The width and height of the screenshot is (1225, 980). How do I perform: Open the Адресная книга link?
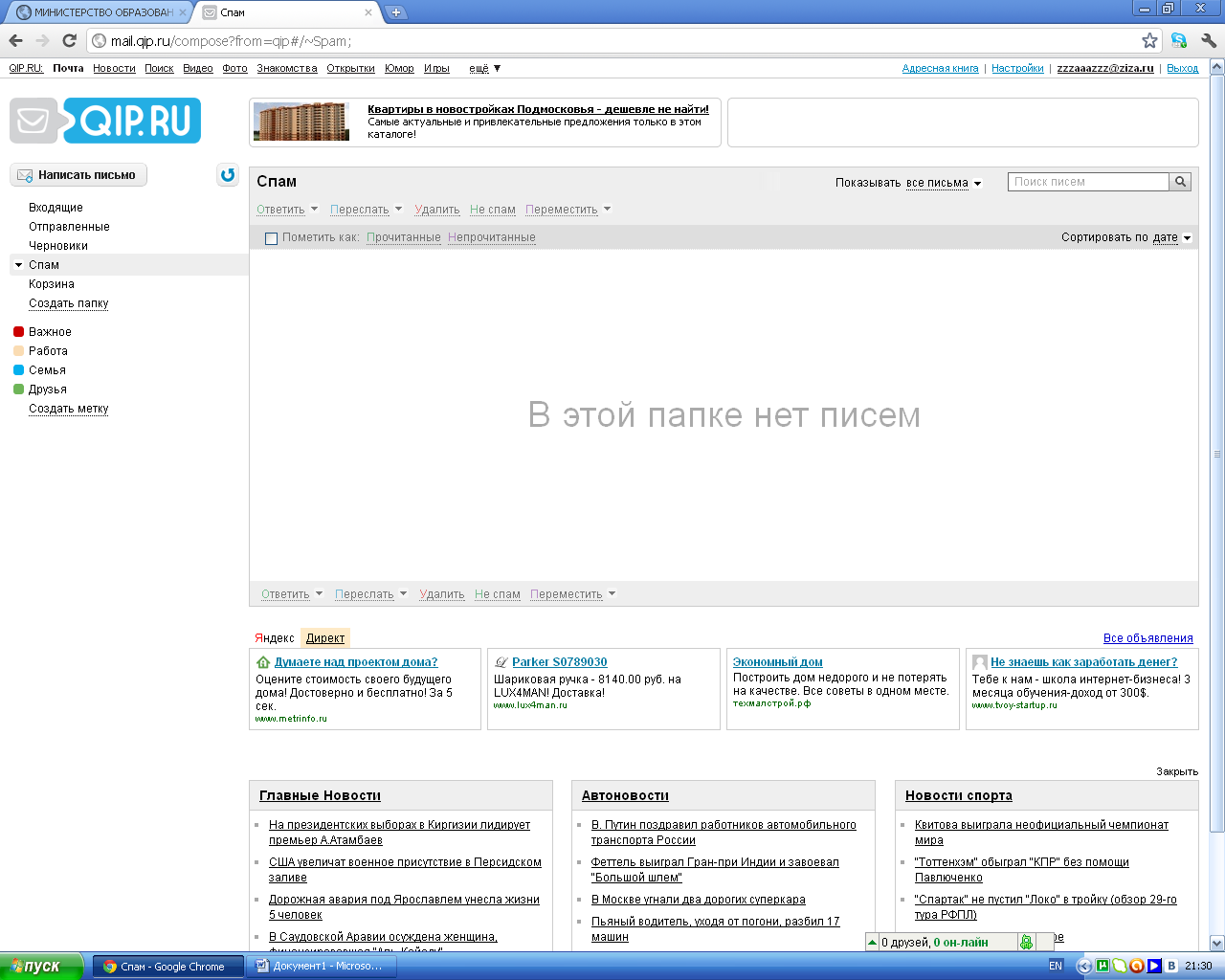click(x=940, y=68)
